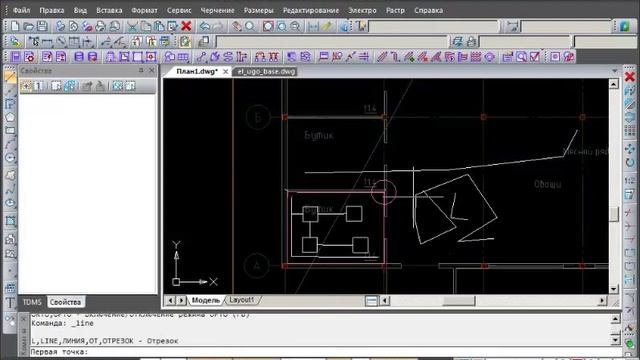Viewport: 640px width, 360px height.
Task: Select the Свойства tab at panel bottom
Action: point(65,302)
